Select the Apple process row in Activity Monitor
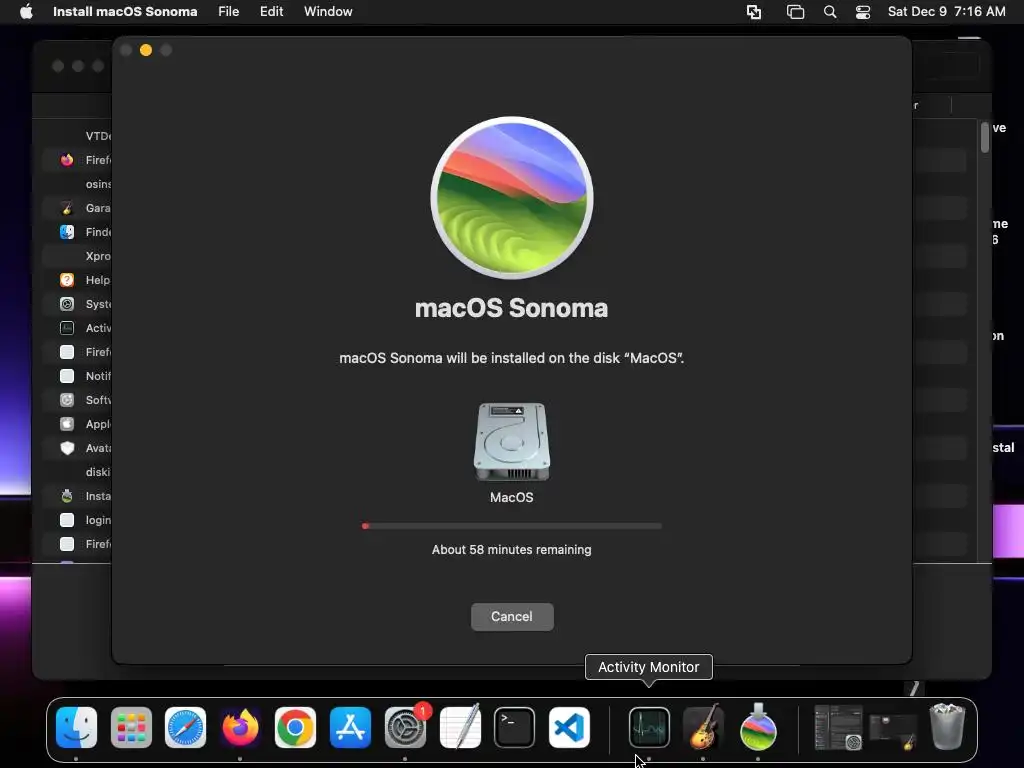The image size is (1024, 768). [77, 424]
